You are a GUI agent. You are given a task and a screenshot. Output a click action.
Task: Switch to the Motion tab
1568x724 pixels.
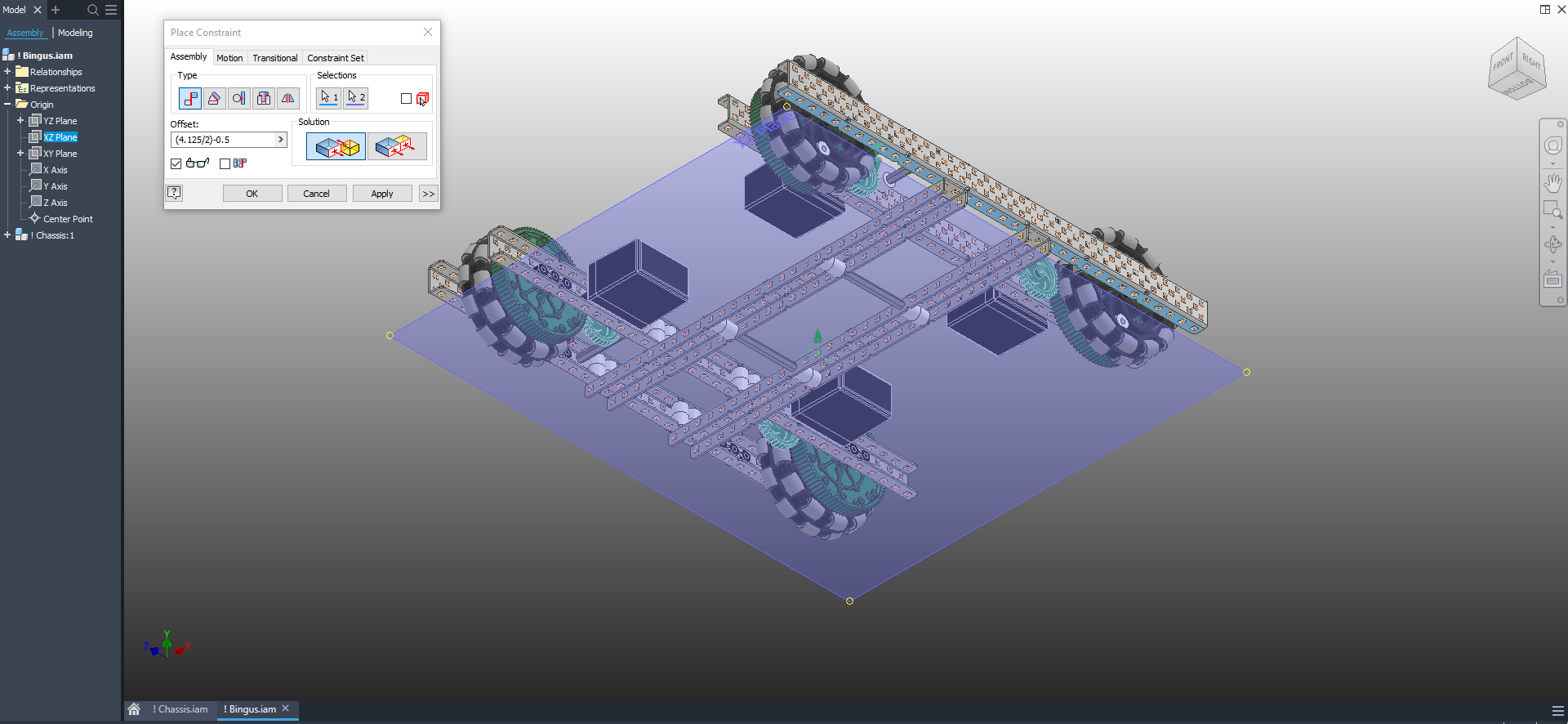coord(229,58)
